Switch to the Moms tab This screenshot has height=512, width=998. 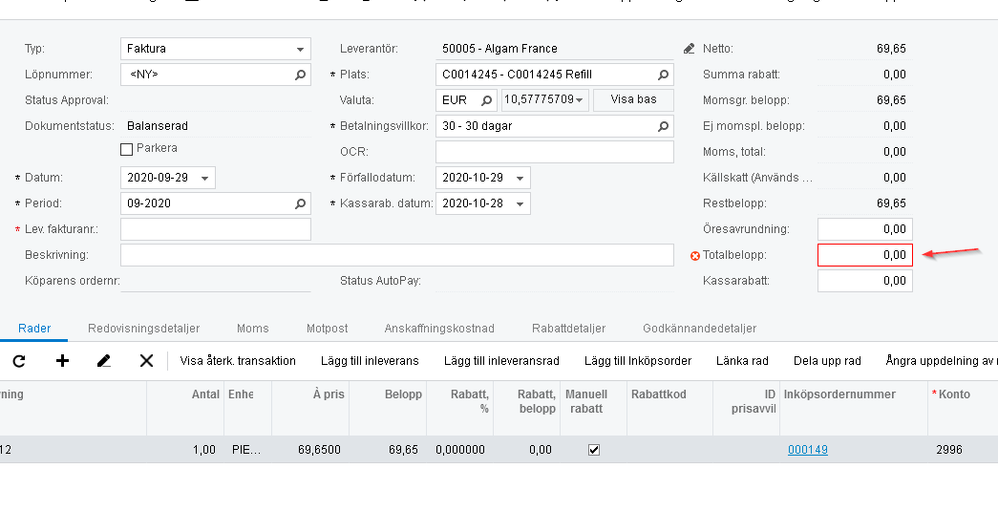(252, 328)
